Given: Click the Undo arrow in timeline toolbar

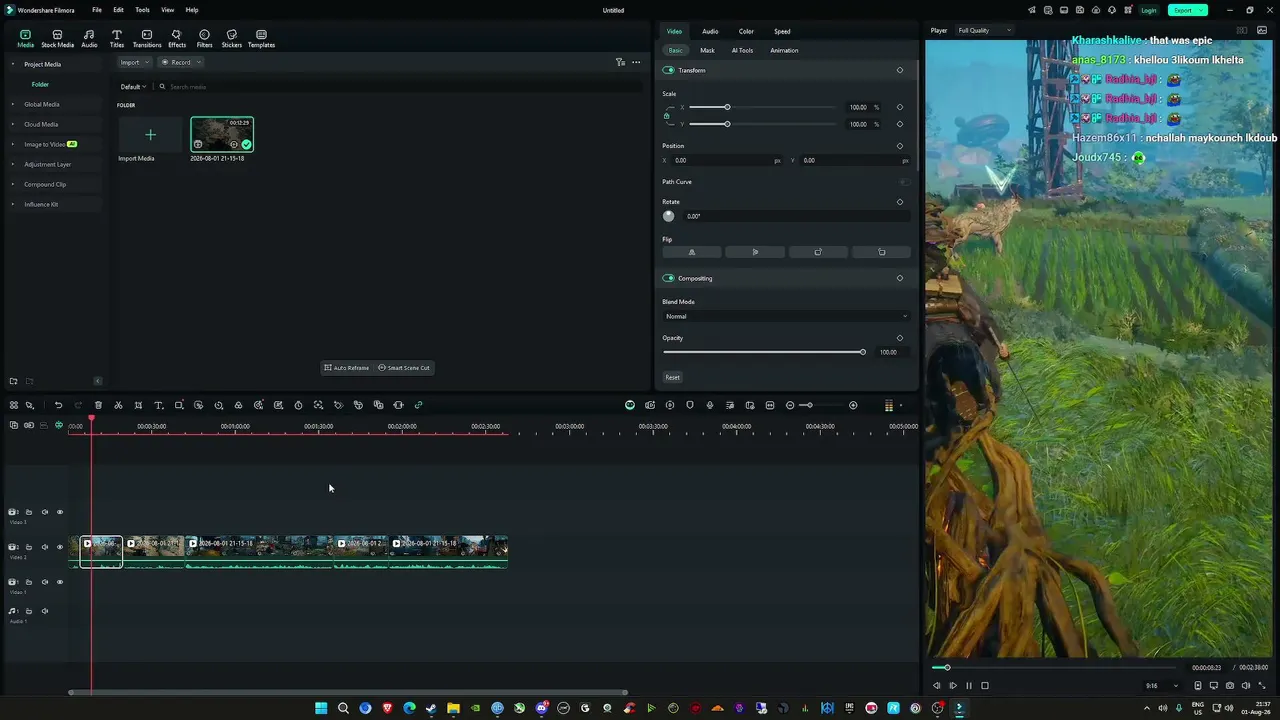Looking at the screenshot, I should click(x=58, y=405).
